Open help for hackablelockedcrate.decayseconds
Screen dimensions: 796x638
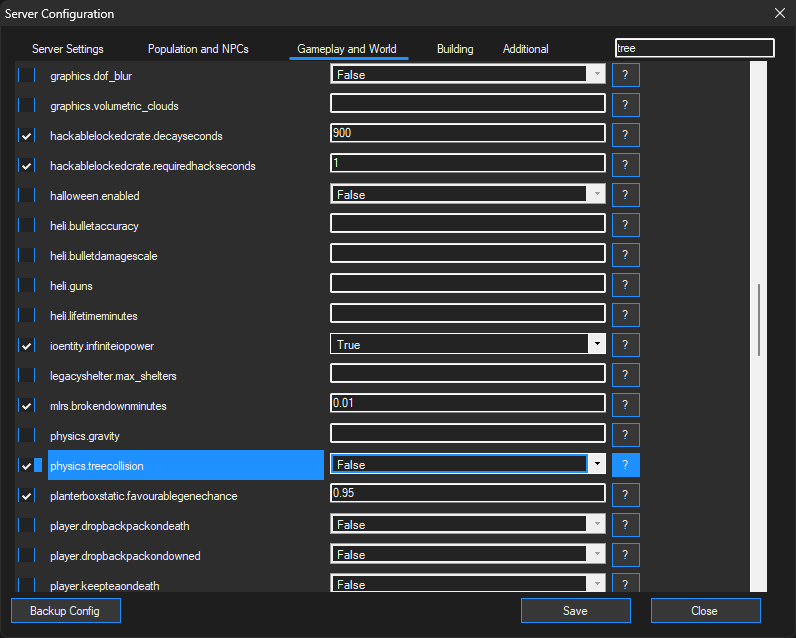tap(625, 135)
